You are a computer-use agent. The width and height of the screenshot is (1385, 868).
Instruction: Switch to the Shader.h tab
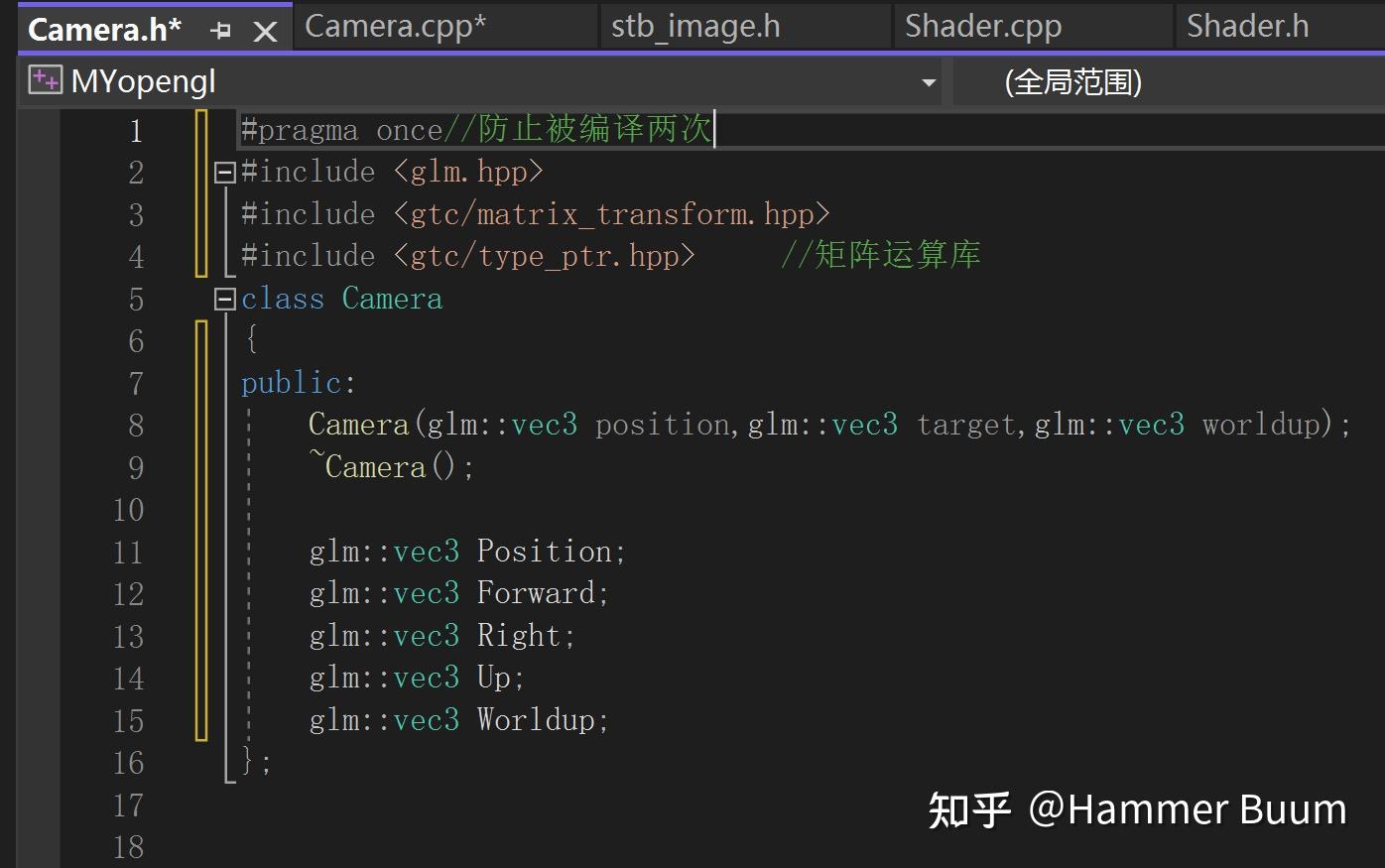(x=1245, y=26)
